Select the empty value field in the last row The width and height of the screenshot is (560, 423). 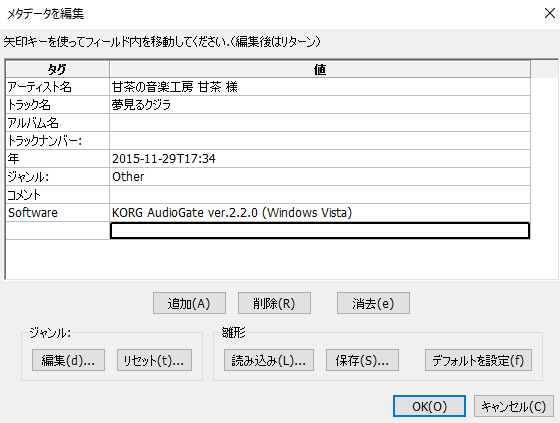(320, 230)
